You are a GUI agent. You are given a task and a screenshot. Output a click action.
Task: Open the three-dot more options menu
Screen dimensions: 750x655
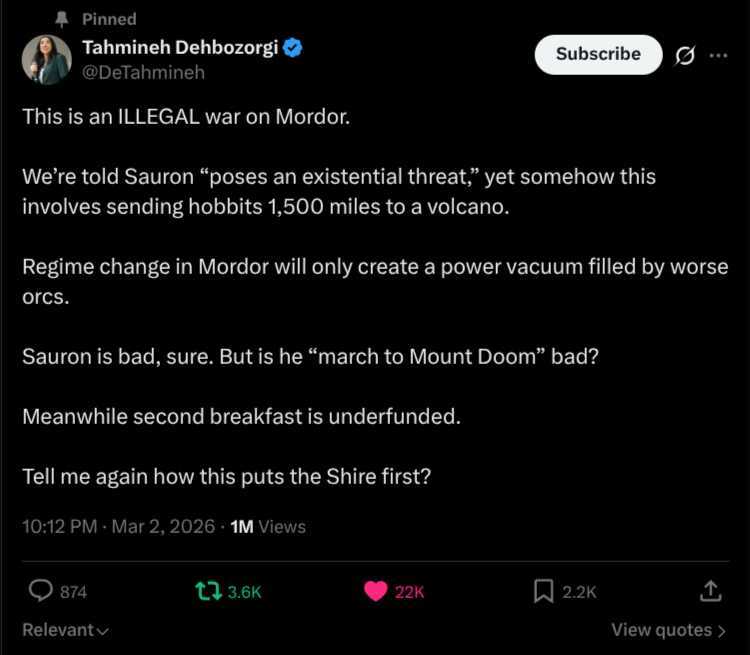coord(718,56)
